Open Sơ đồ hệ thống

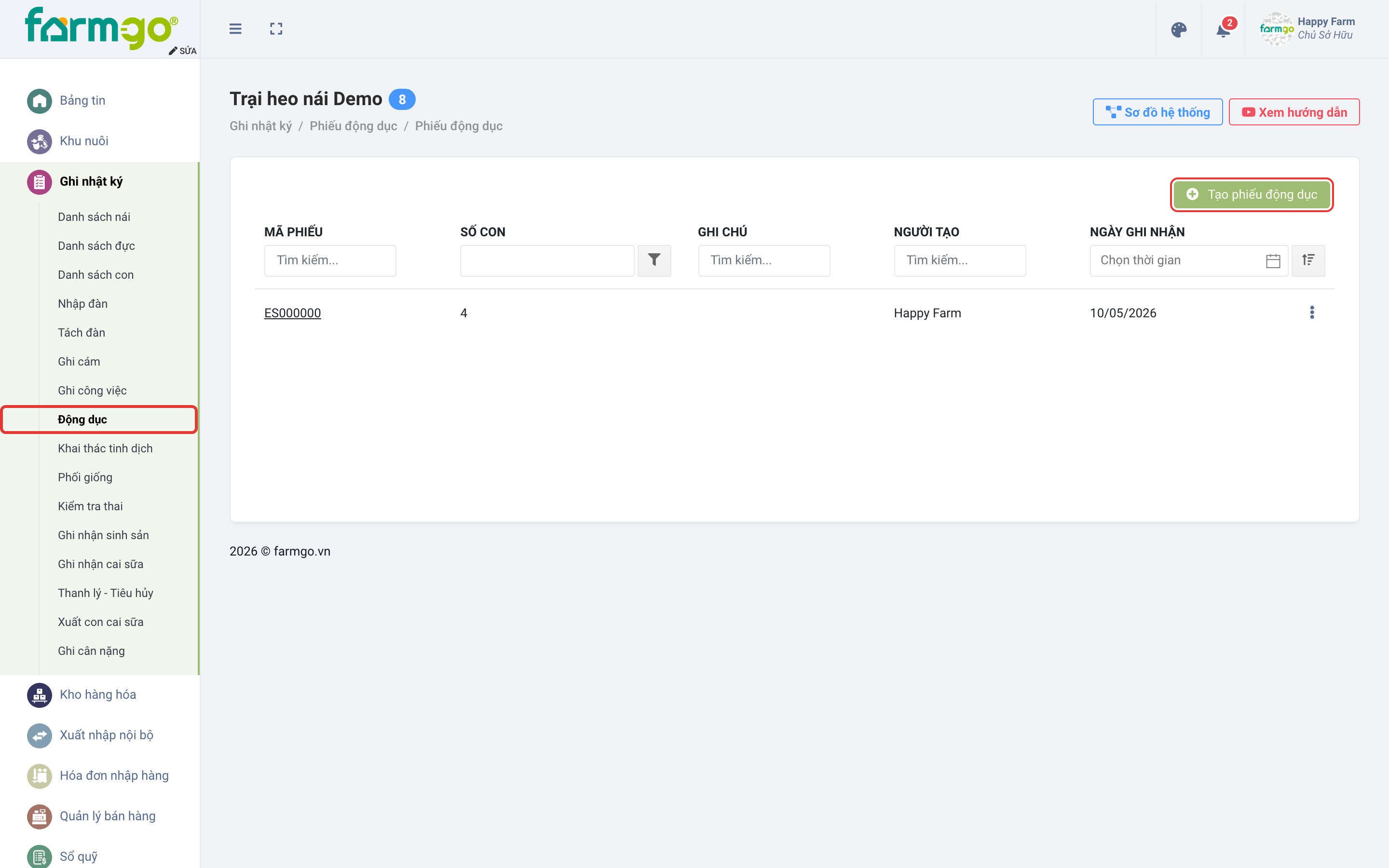[1157, 112]
